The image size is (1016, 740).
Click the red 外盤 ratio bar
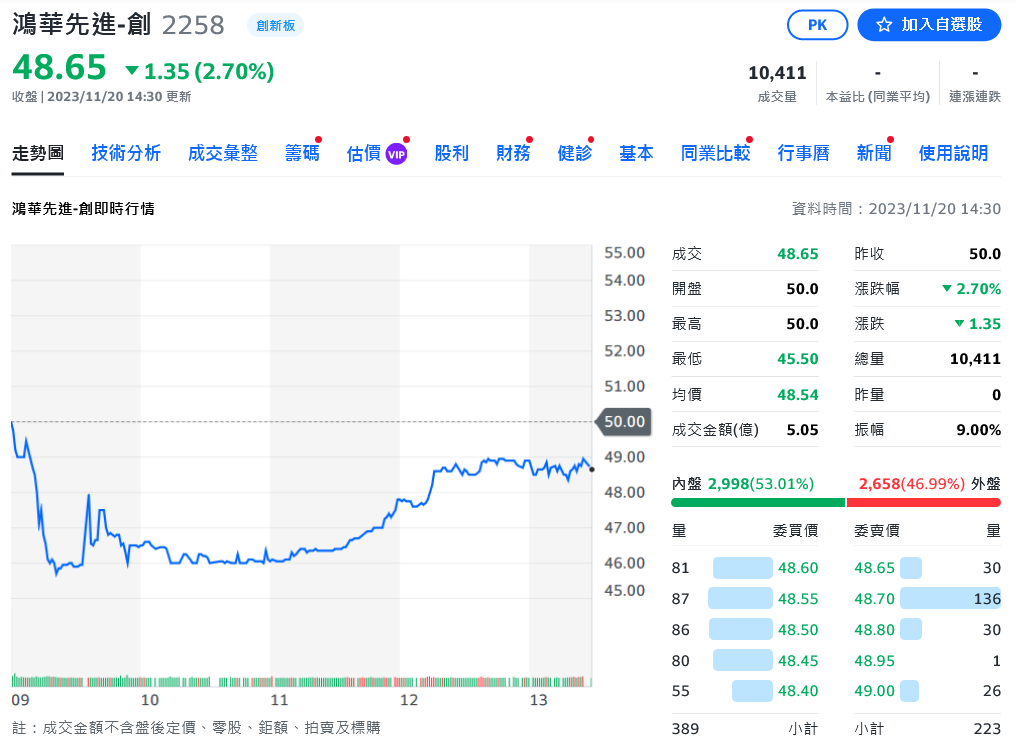click(x=923, y=502)
